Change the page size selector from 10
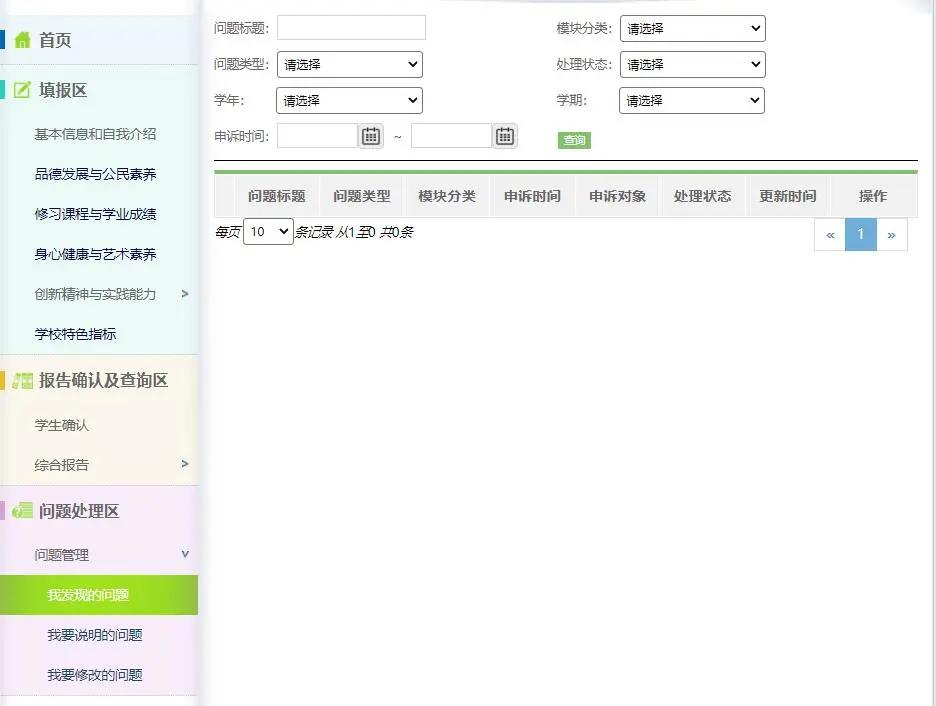Image resolution: width=936 pixels, height=706 pixels. coord(267,231)
